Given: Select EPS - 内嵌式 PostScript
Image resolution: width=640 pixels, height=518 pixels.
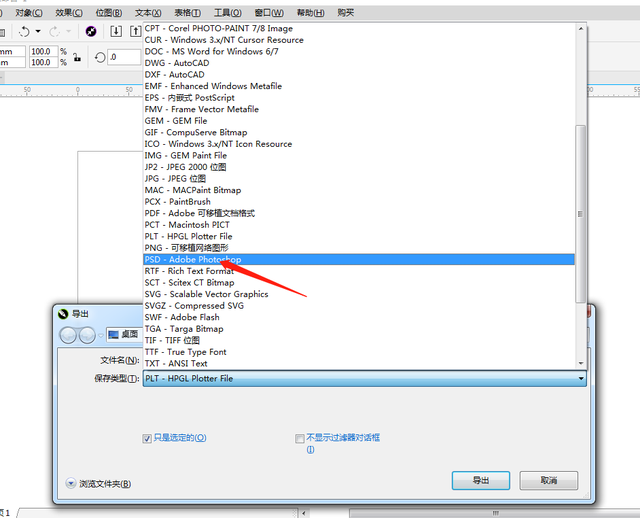Looking at the screenshot, I should point(359,98).
